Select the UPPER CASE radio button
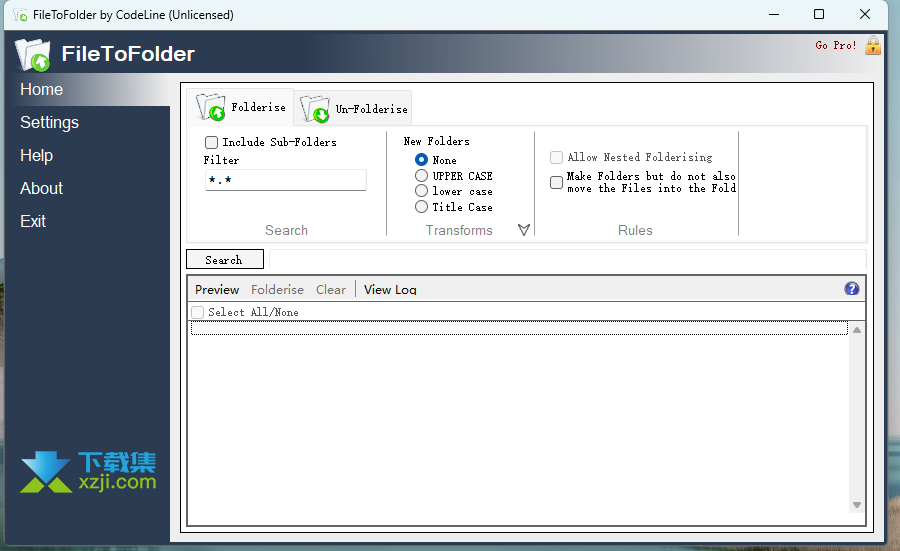This screenshot has height=551, width=900. (421, 176)
